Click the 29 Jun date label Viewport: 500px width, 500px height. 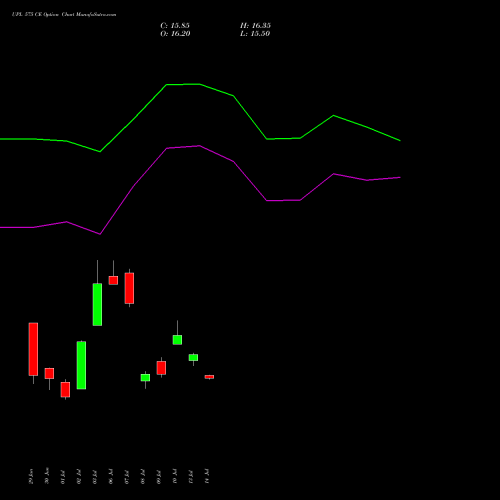(x=31, y=476)
